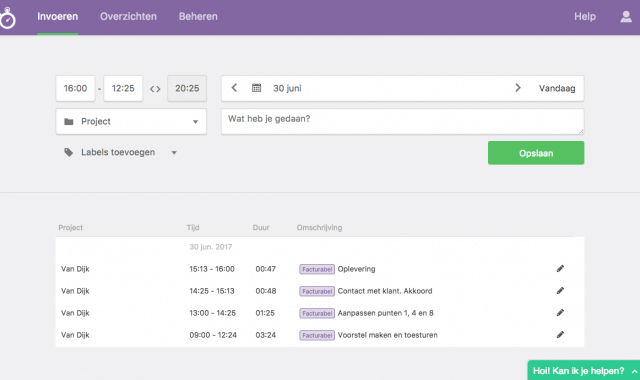The height and width of the screenshot is (380, 640).
Task: Click 'Voorstel maken en toesturen' text
Action: [x=388, y=335]
